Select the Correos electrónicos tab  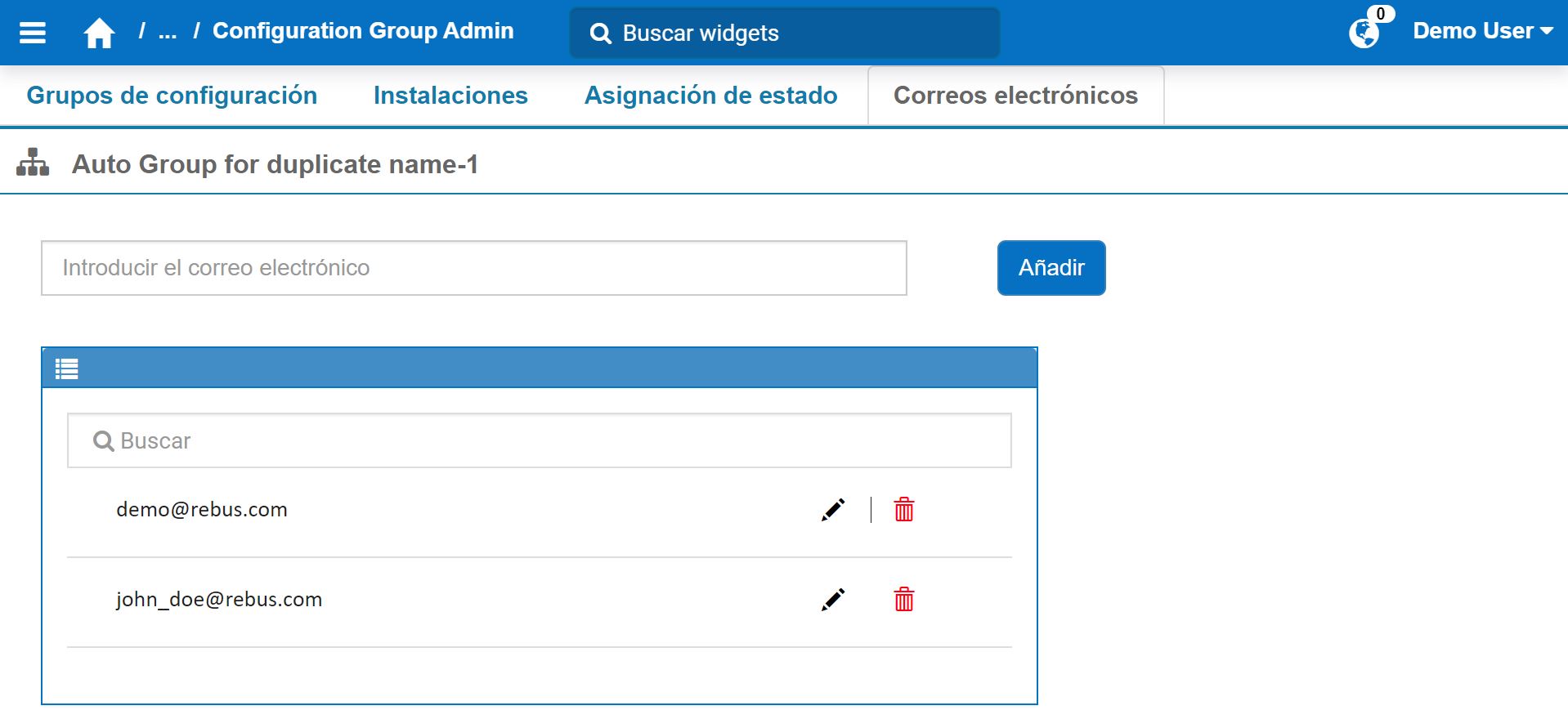pos(1015,96)
